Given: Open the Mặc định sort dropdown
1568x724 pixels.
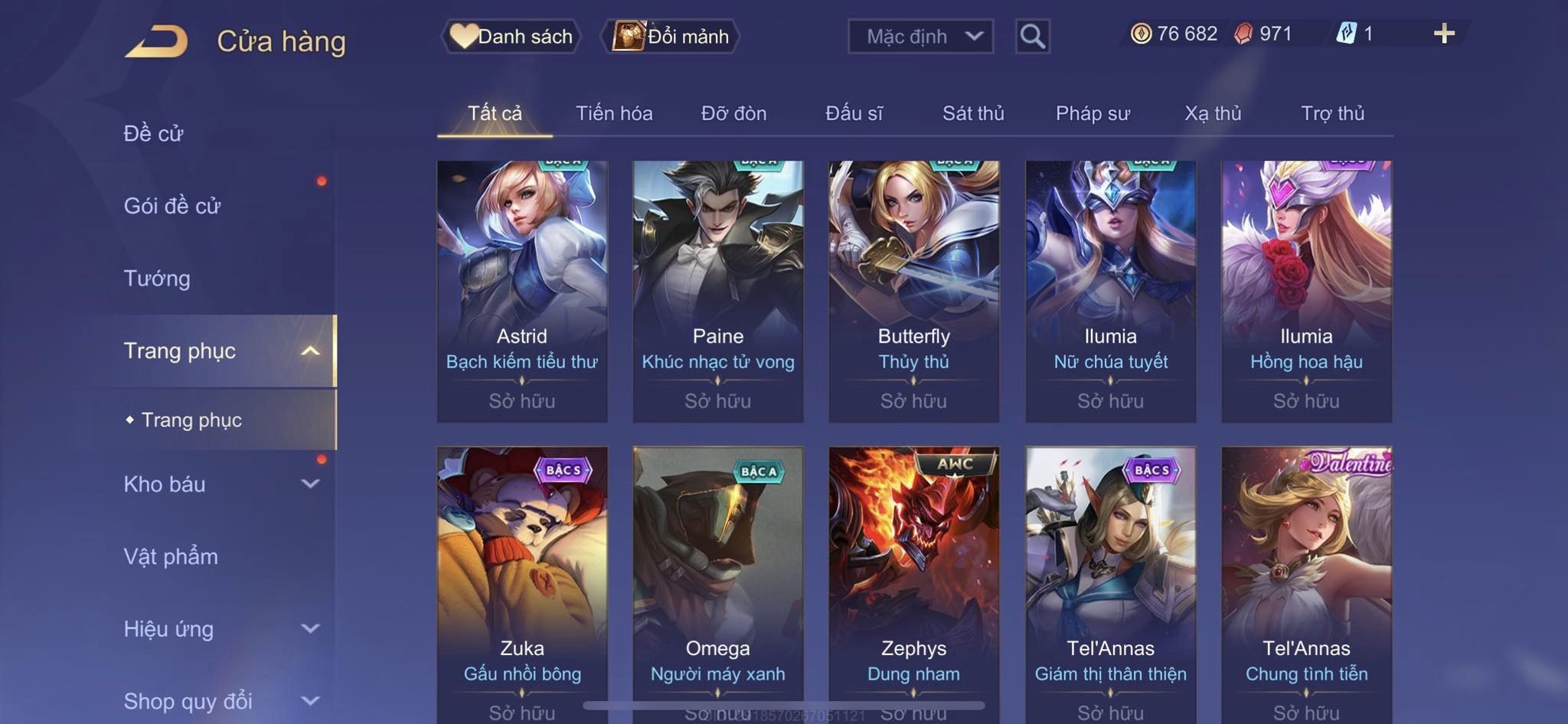Looking at the screenshot, I should [920, 36].
